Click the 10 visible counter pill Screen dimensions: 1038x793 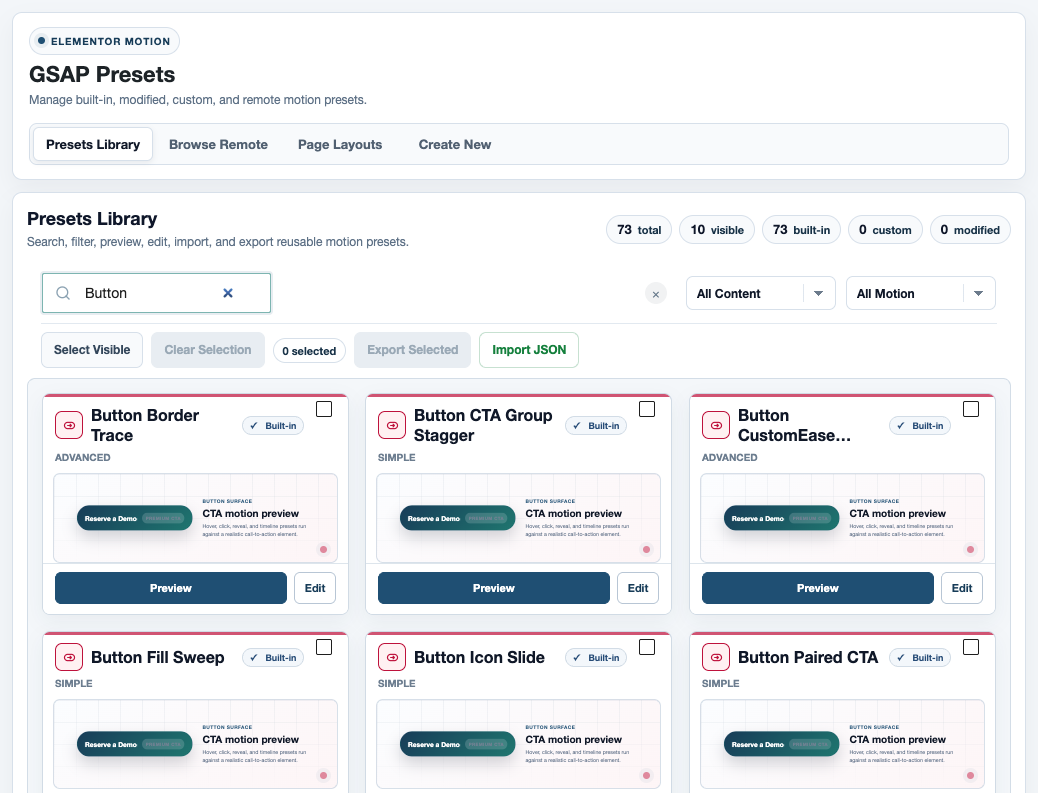(x=717, y=230)
